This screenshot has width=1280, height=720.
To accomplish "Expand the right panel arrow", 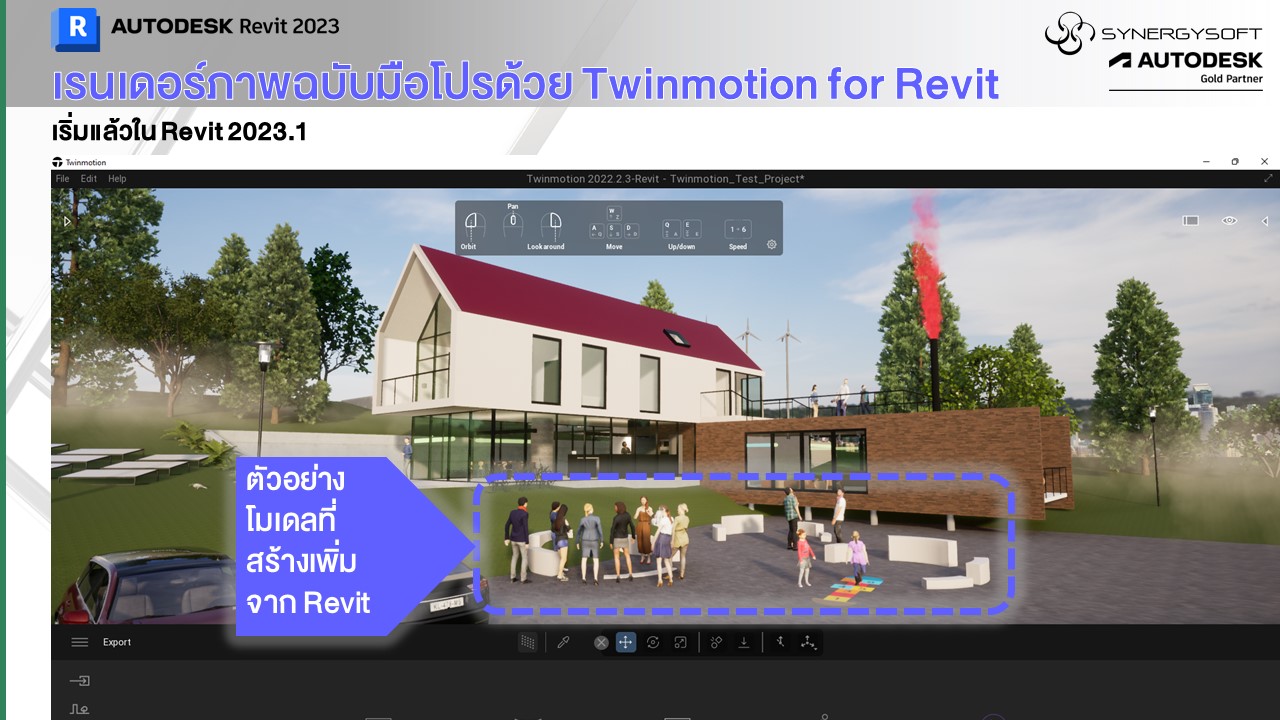I will click(1264, 221).
